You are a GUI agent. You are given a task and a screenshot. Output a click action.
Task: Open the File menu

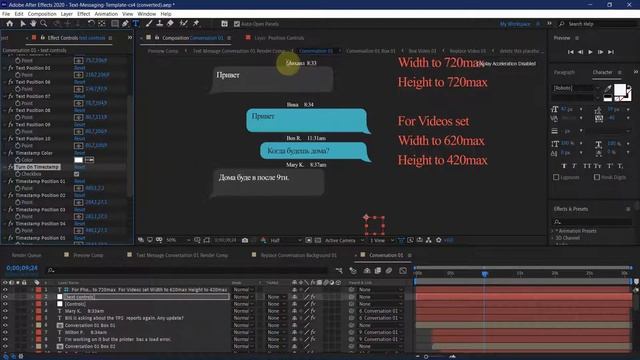click(x=6, y=14)
